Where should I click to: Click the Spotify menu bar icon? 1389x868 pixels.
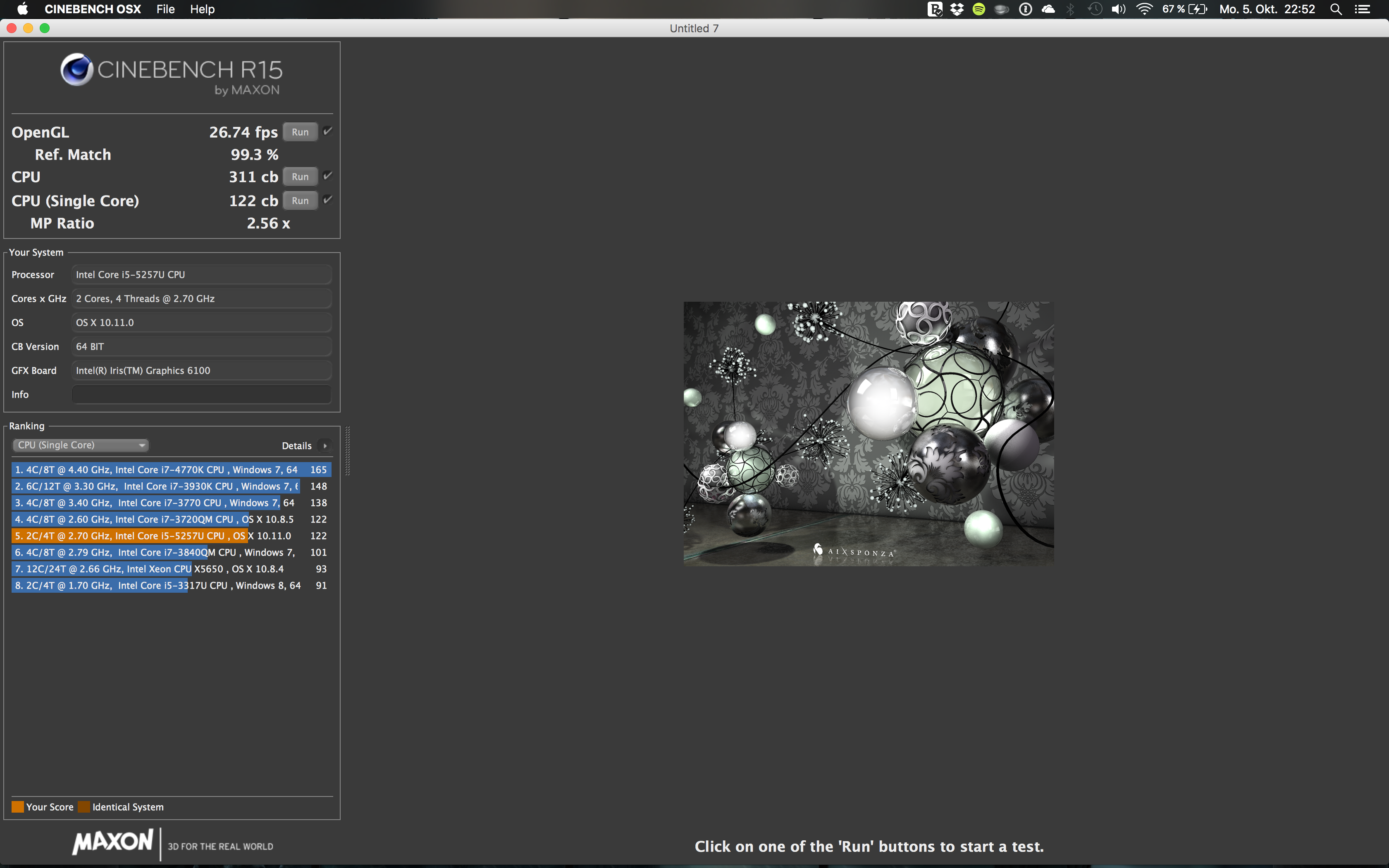(979, 9)
